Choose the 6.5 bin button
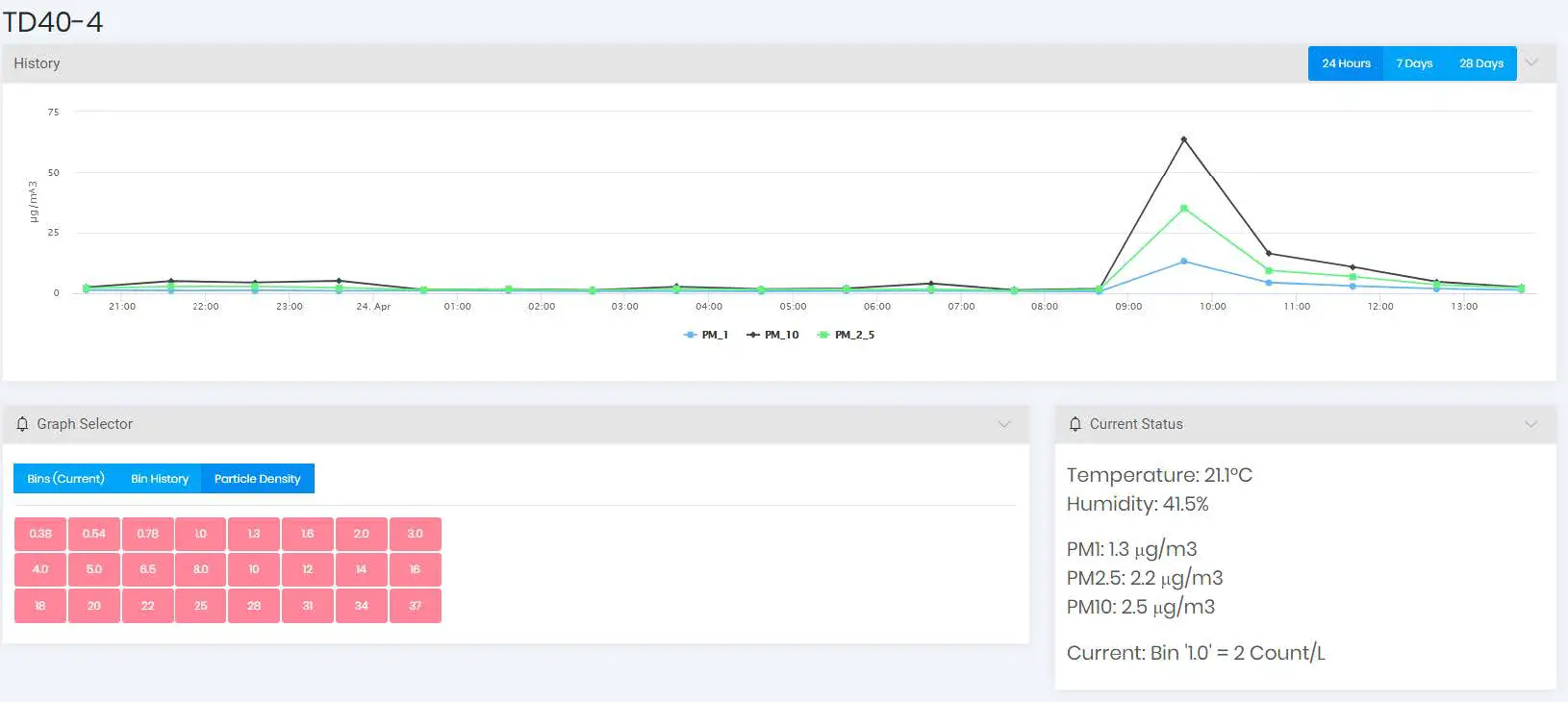The image size is (1568, 702). tap(147, 569)
